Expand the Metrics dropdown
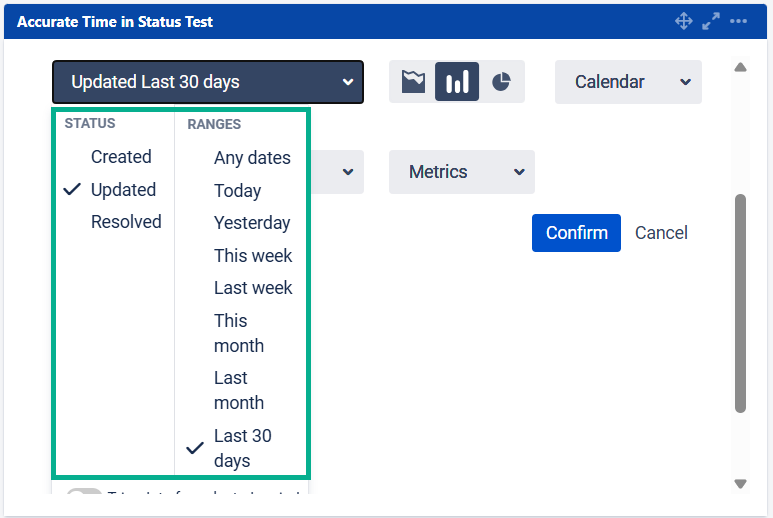 point(461,172)
